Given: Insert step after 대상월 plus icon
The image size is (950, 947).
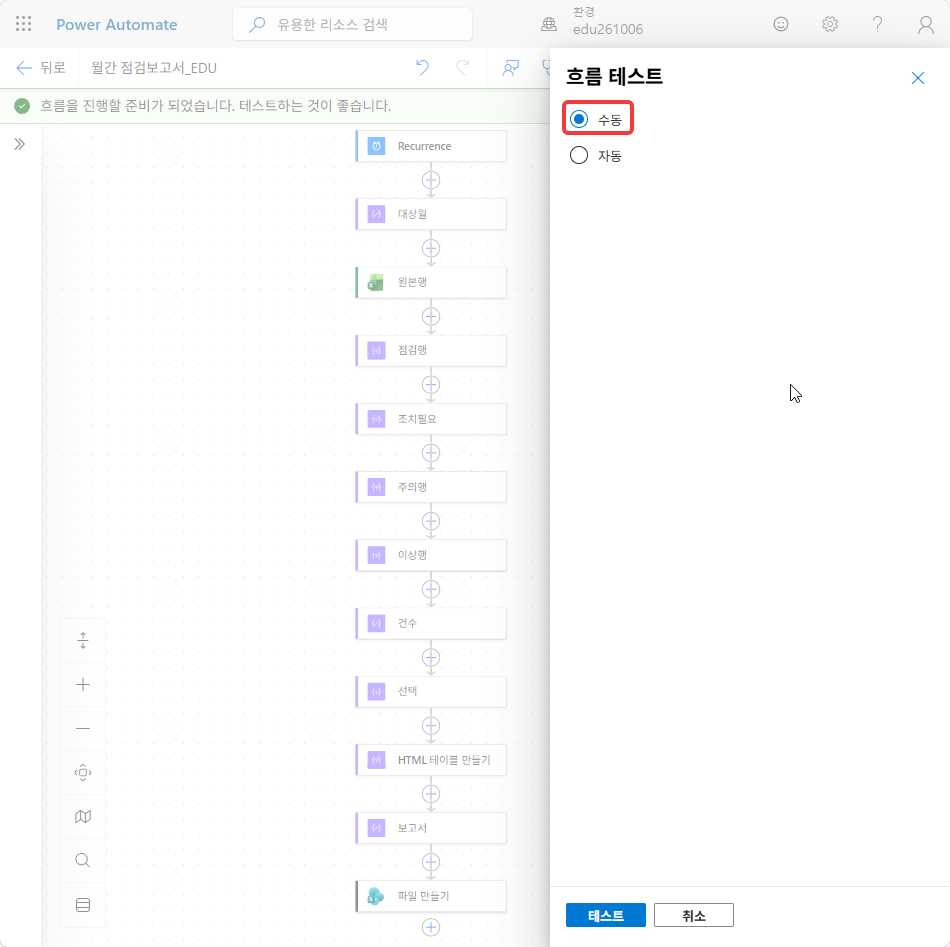Looking at the screenshot, I should point(431,248).
